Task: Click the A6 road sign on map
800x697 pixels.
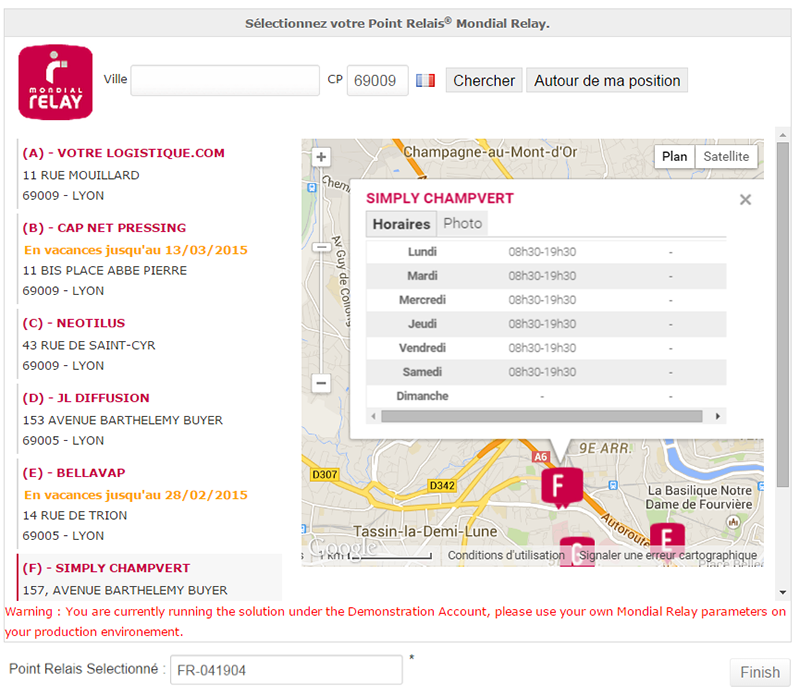Action: (x=540, y=457)
